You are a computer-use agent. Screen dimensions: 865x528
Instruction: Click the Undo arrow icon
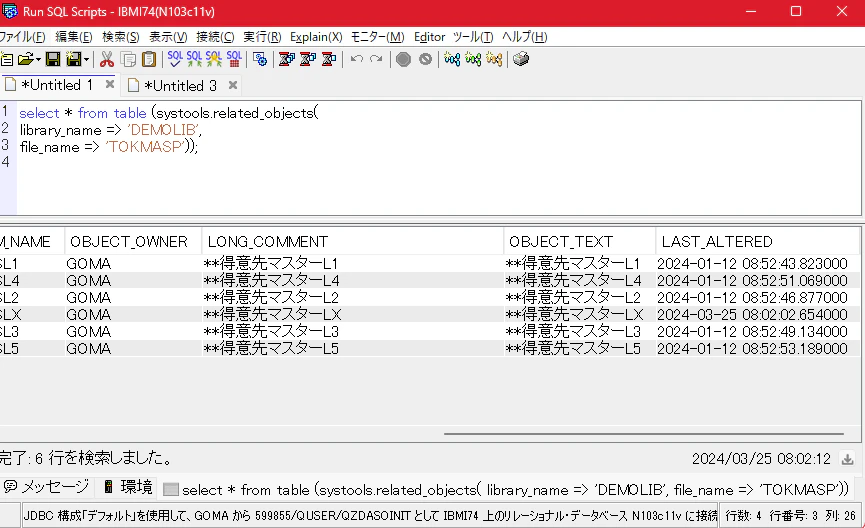point(356,59)
